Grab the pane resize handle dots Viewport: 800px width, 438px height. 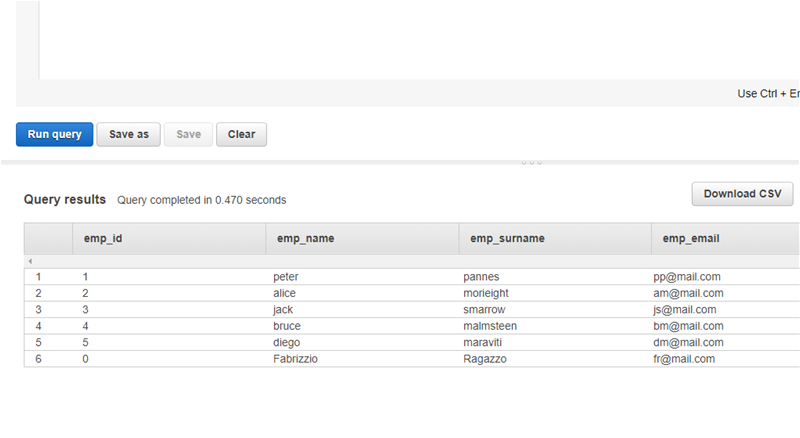531,162
